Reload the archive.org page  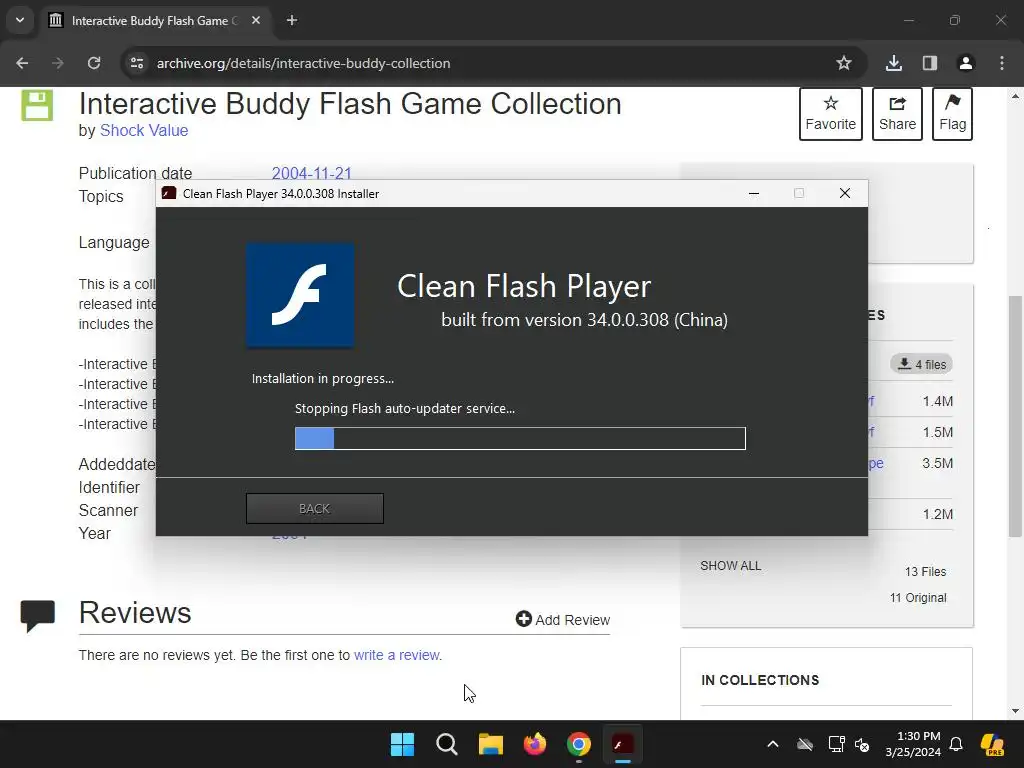pyautogui.click(x=94, y=63)
